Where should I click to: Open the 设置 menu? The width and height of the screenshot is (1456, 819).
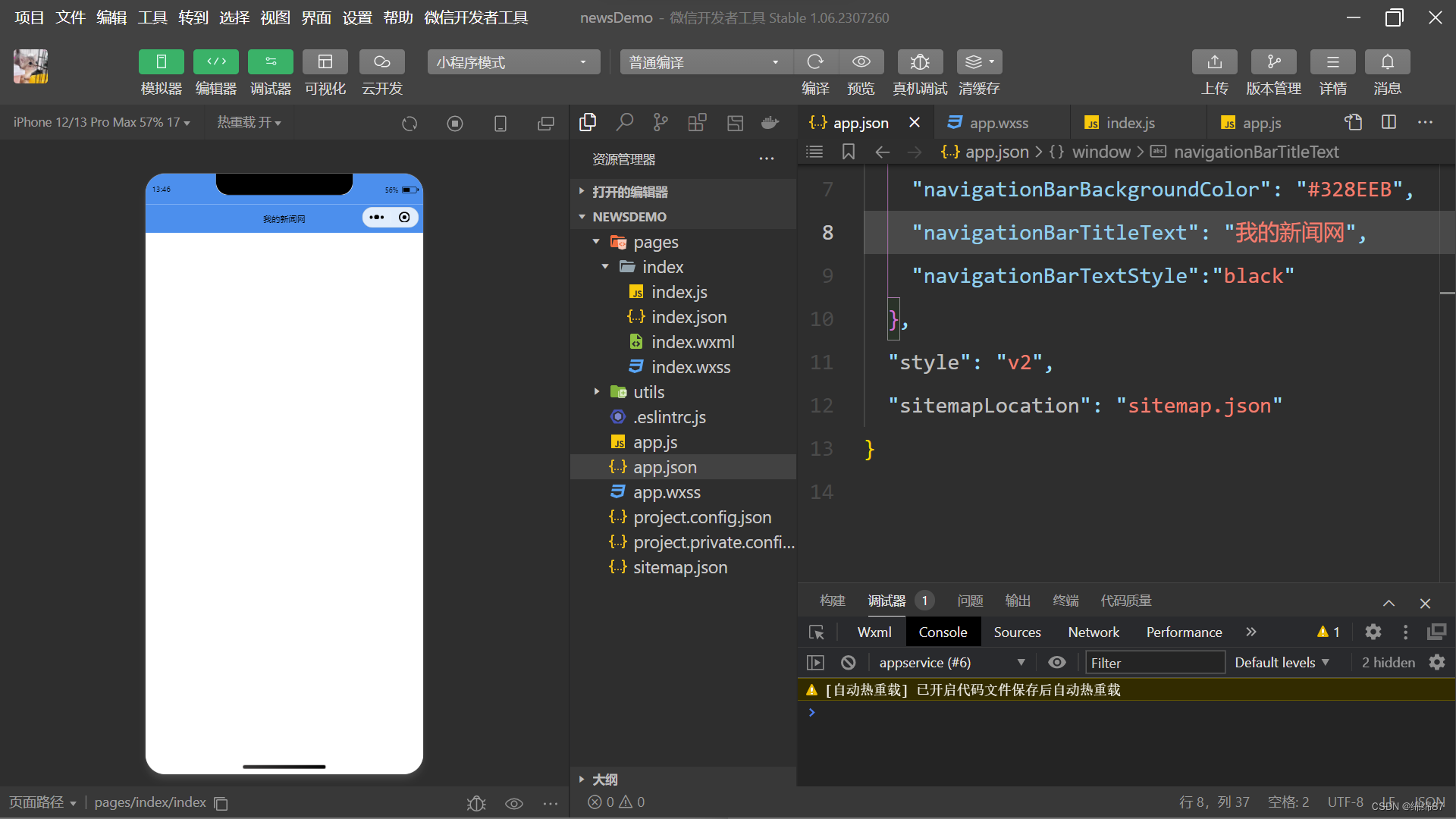(x=357, y=17)
